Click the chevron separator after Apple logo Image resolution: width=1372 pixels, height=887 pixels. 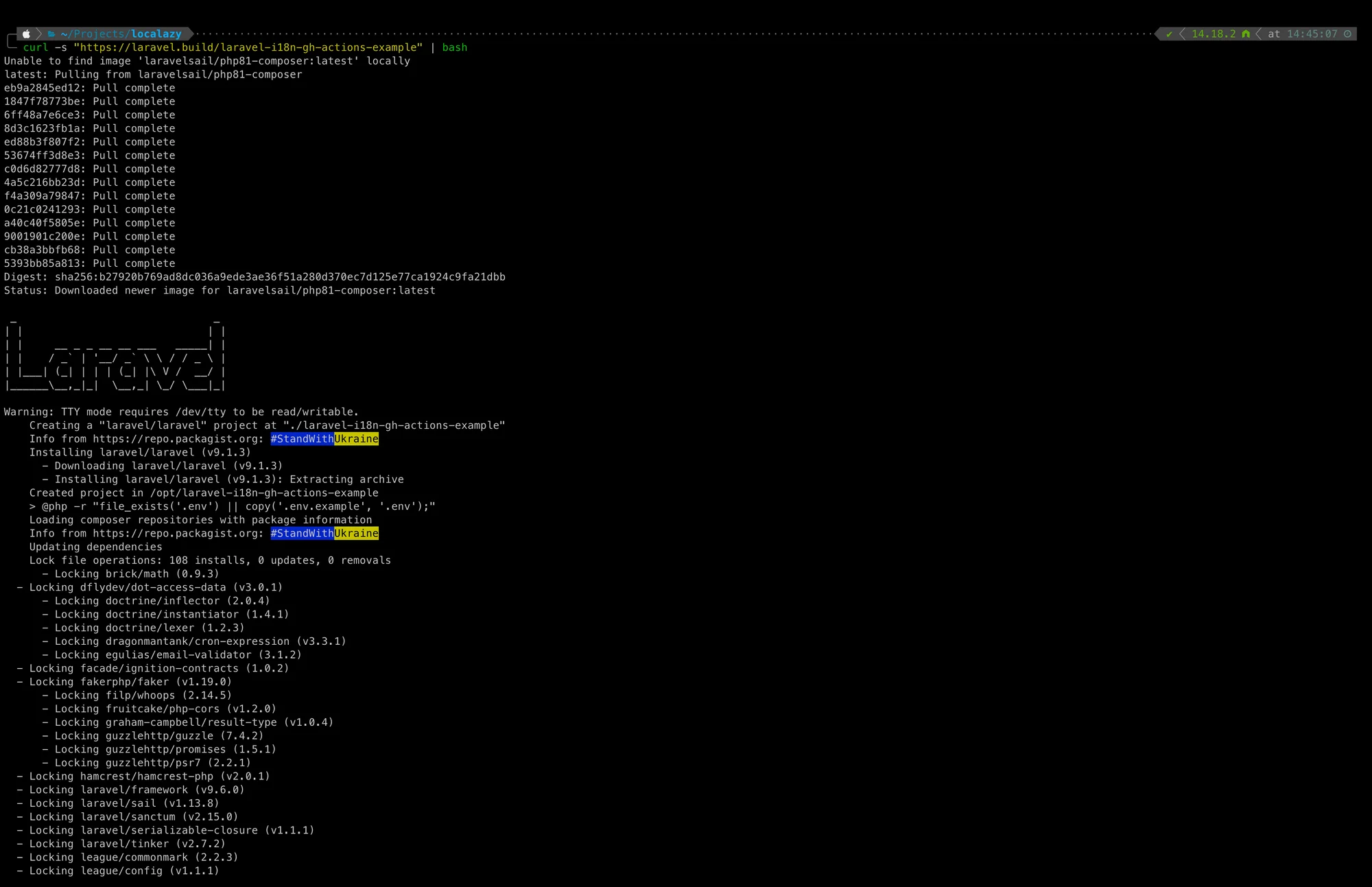click(x=39, y=34)
